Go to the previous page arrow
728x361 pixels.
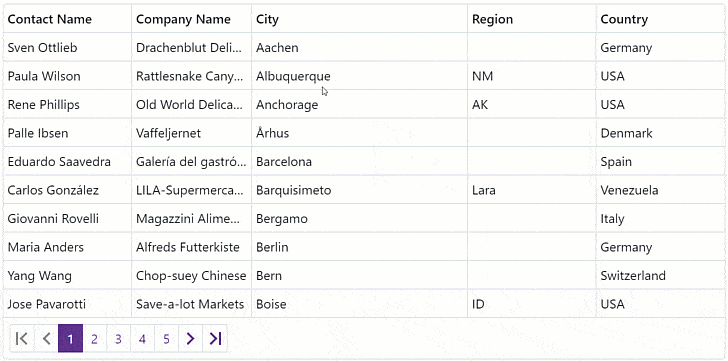(x=46, y=339)
